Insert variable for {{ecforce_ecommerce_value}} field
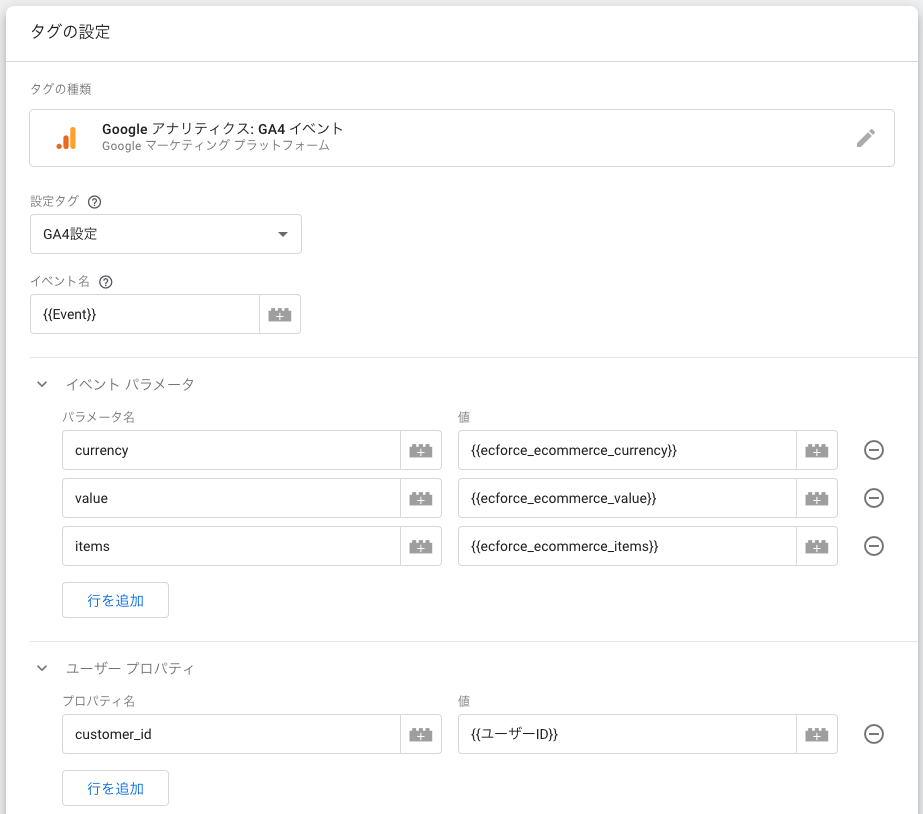The image size is (923, 814). [x=816, y=499]
